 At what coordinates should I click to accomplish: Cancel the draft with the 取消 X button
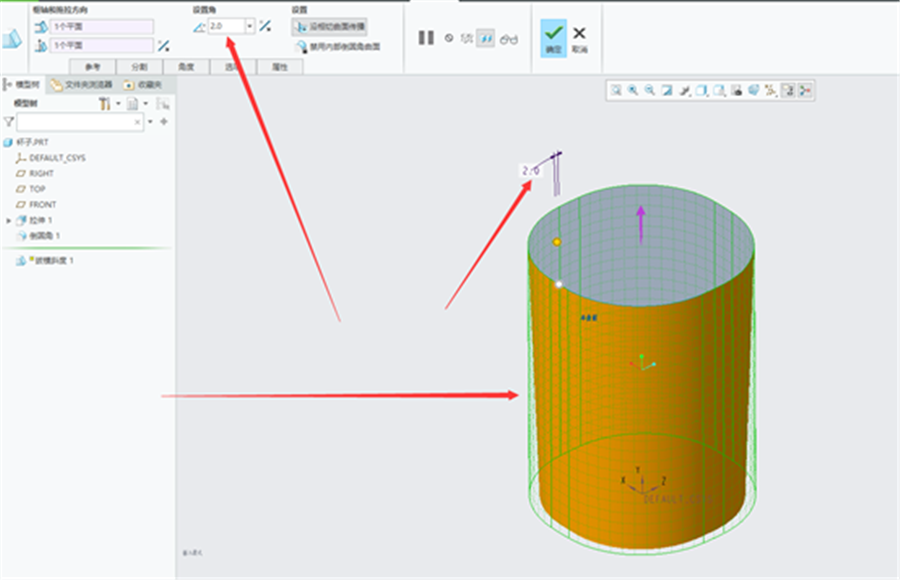(x=579, y=38)
